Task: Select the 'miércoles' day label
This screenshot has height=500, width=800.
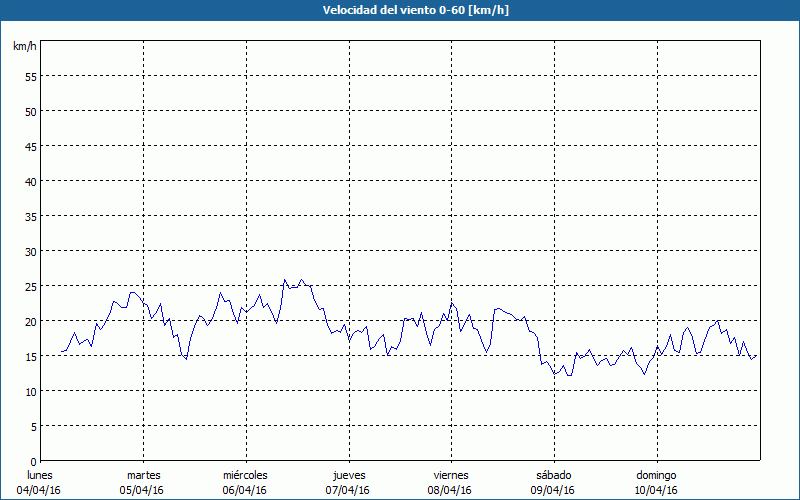Action: [x=245, y=475]
